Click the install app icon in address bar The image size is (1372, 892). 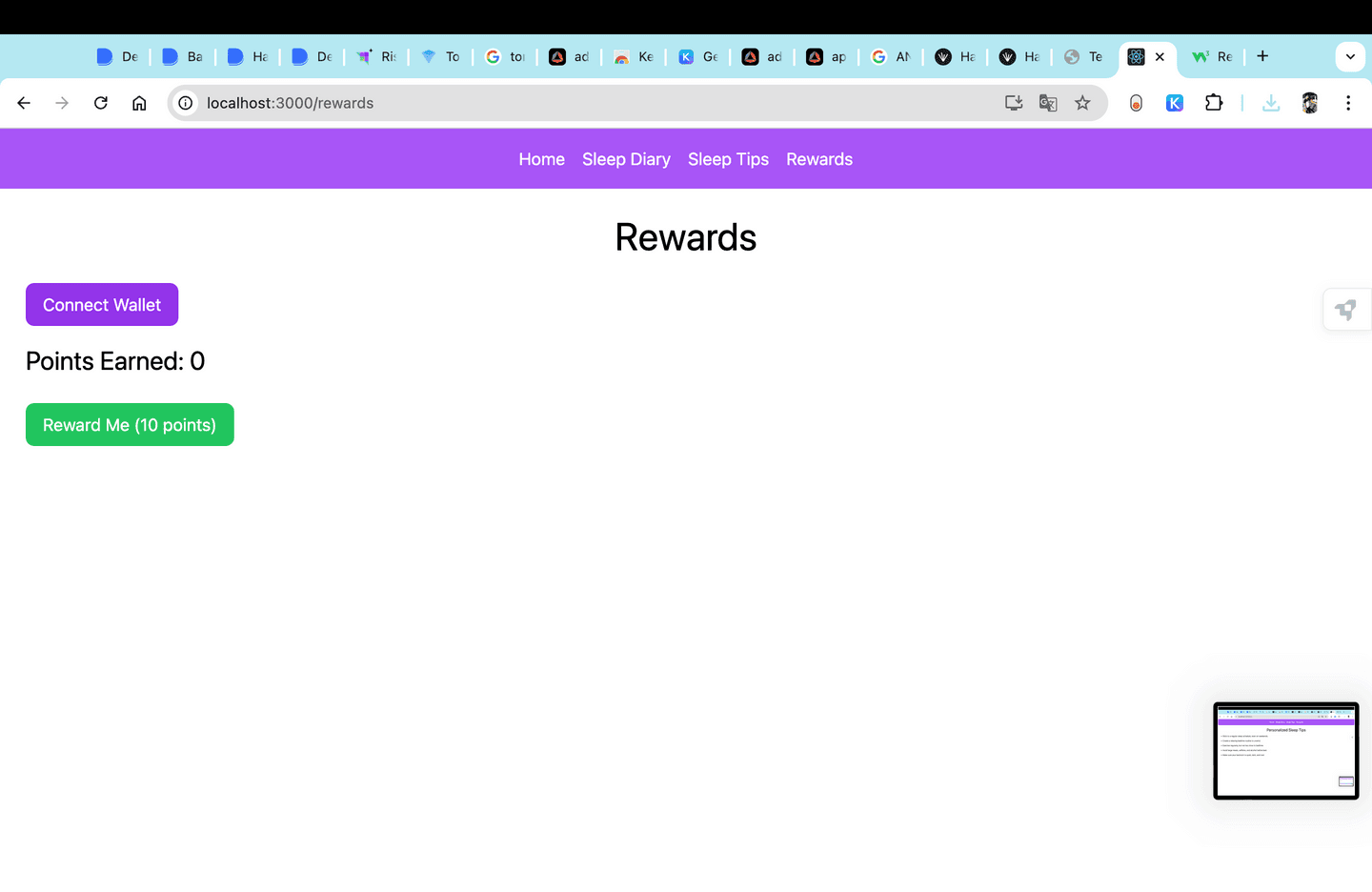point(1014,103)
